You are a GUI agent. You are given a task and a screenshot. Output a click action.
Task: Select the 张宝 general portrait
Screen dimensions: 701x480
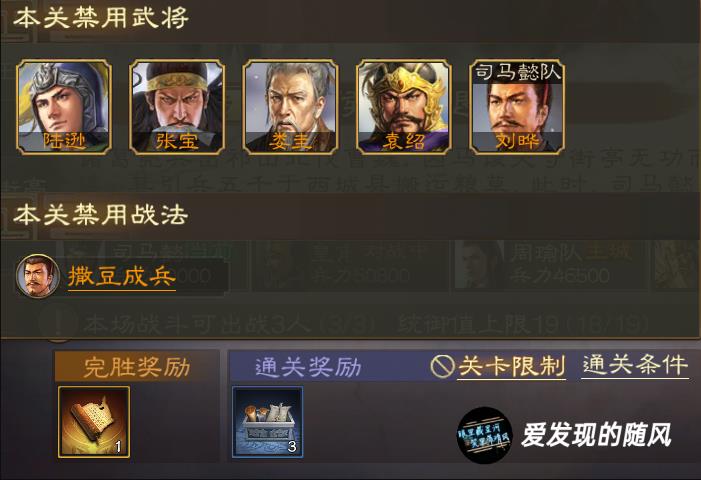point(177,107)
